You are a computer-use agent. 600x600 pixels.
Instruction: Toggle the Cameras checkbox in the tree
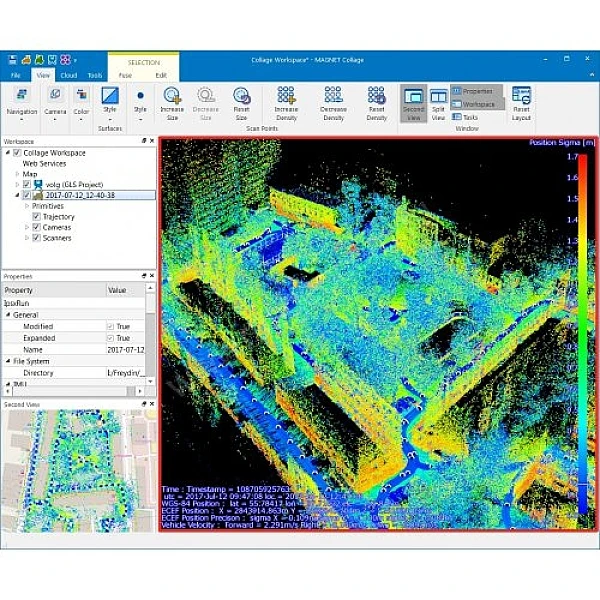click(x=37, y=227)
